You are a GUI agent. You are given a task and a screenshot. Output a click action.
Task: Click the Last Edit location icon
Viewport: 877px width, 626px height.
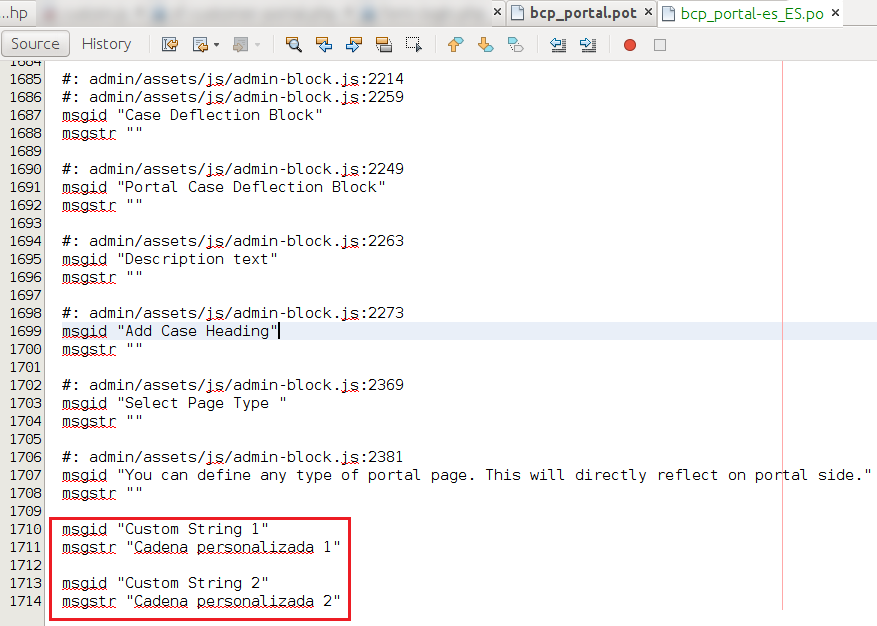[x=170, y=44]
